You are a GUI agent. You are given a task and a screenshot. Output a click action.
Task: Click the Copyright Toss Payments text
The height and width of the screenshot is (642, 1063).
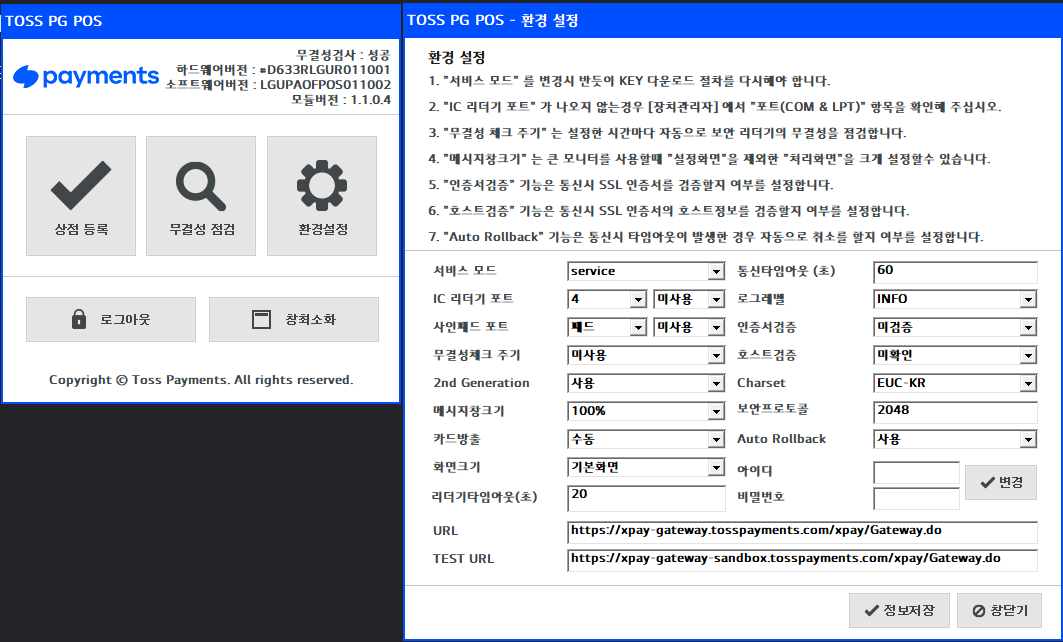pyautogui.click(x=201, y=380)
